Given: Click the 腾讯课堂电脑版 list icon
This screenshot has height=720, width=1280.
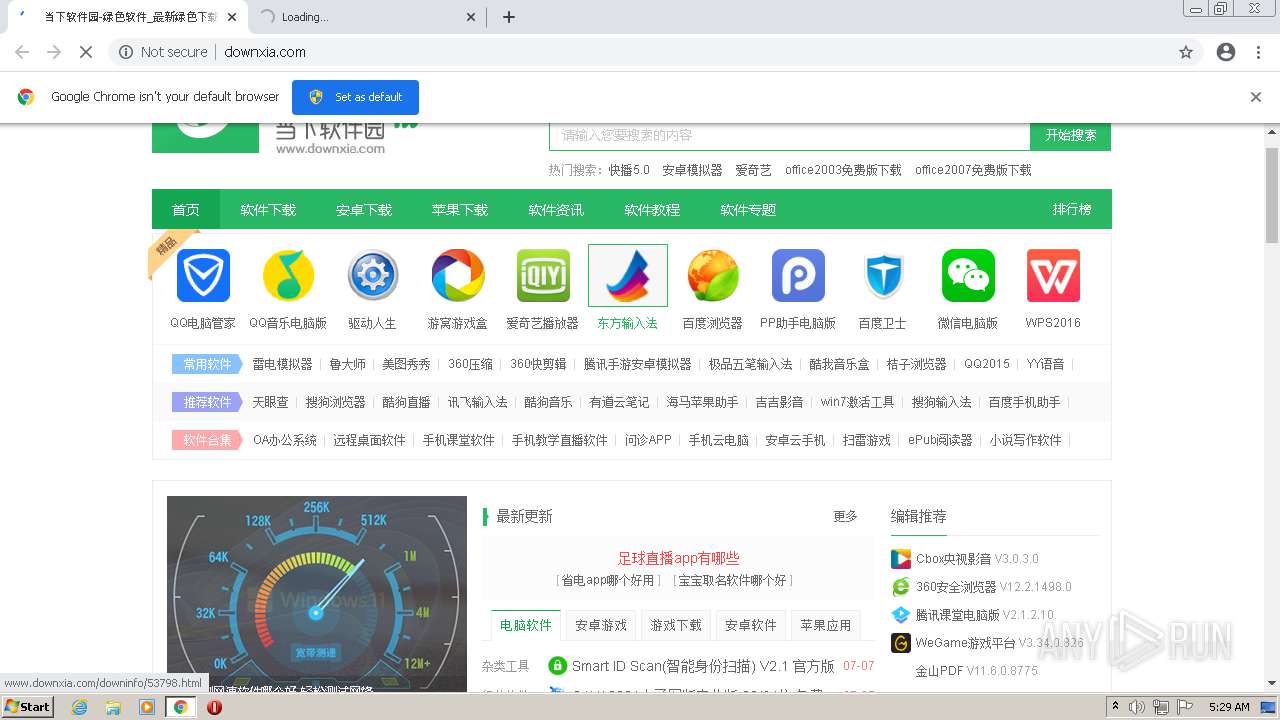Looking at the screenshot, I should click(902, 615).
